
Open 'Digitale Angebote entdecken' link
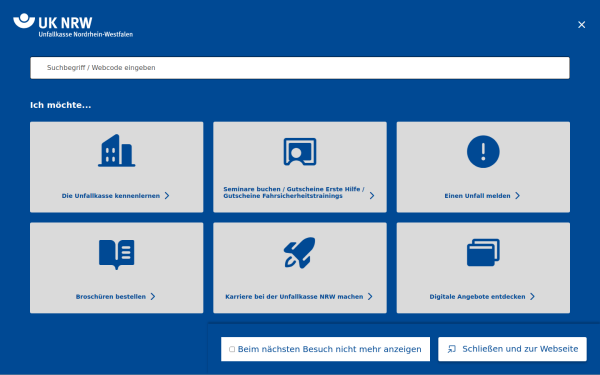(477, 297)
